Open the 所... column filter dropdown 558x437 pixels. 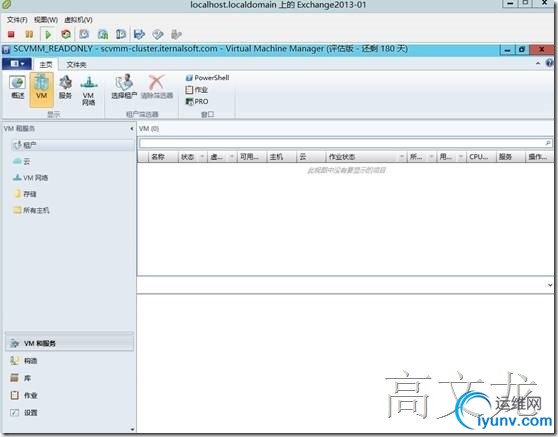point(431,157)
